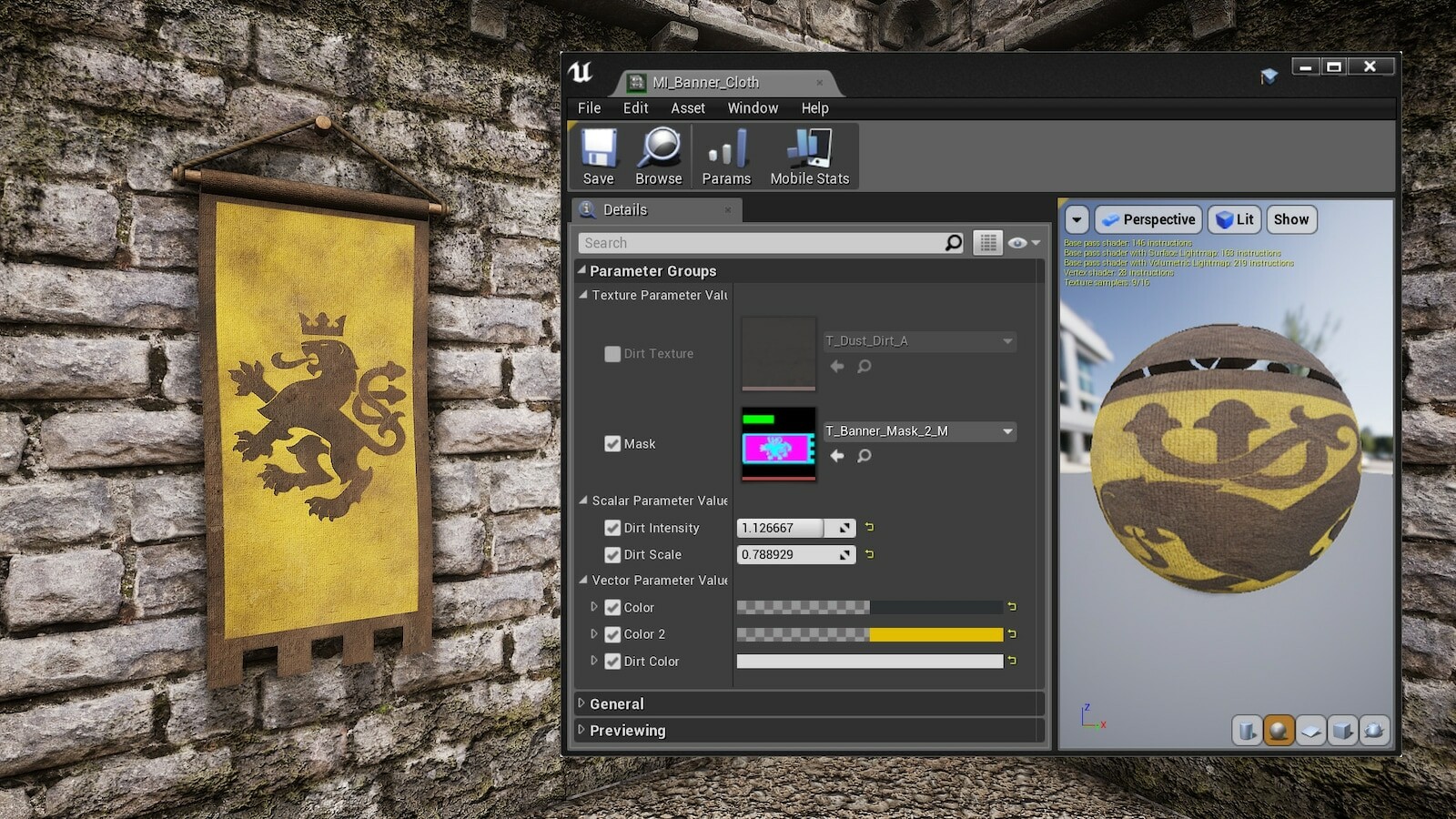The image size is (1456, 819).
Task: Select the sphere preview mesh icon
Action: pyautogui.click(x=1279, y=730)
